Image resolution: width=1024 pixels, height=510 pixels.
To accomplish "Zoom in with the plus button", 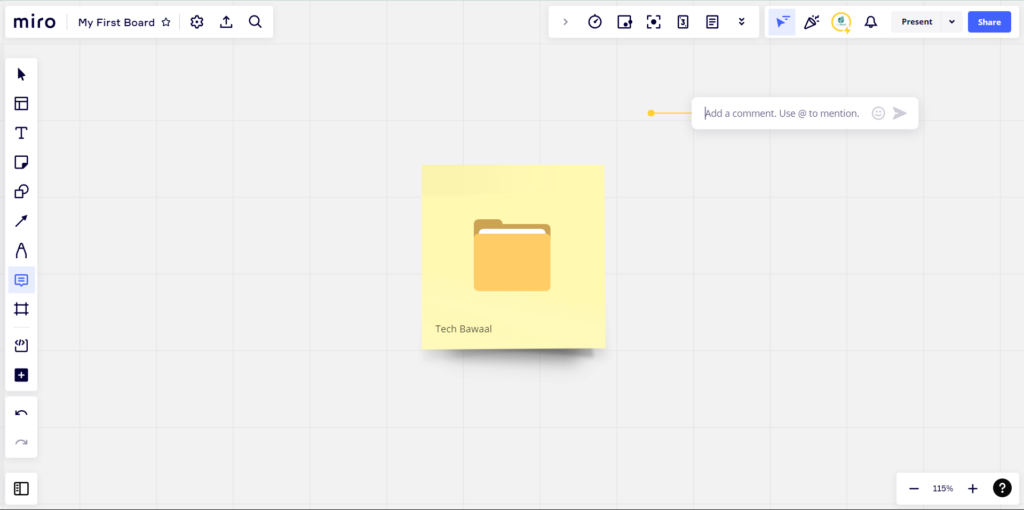I will pos(972,489).
